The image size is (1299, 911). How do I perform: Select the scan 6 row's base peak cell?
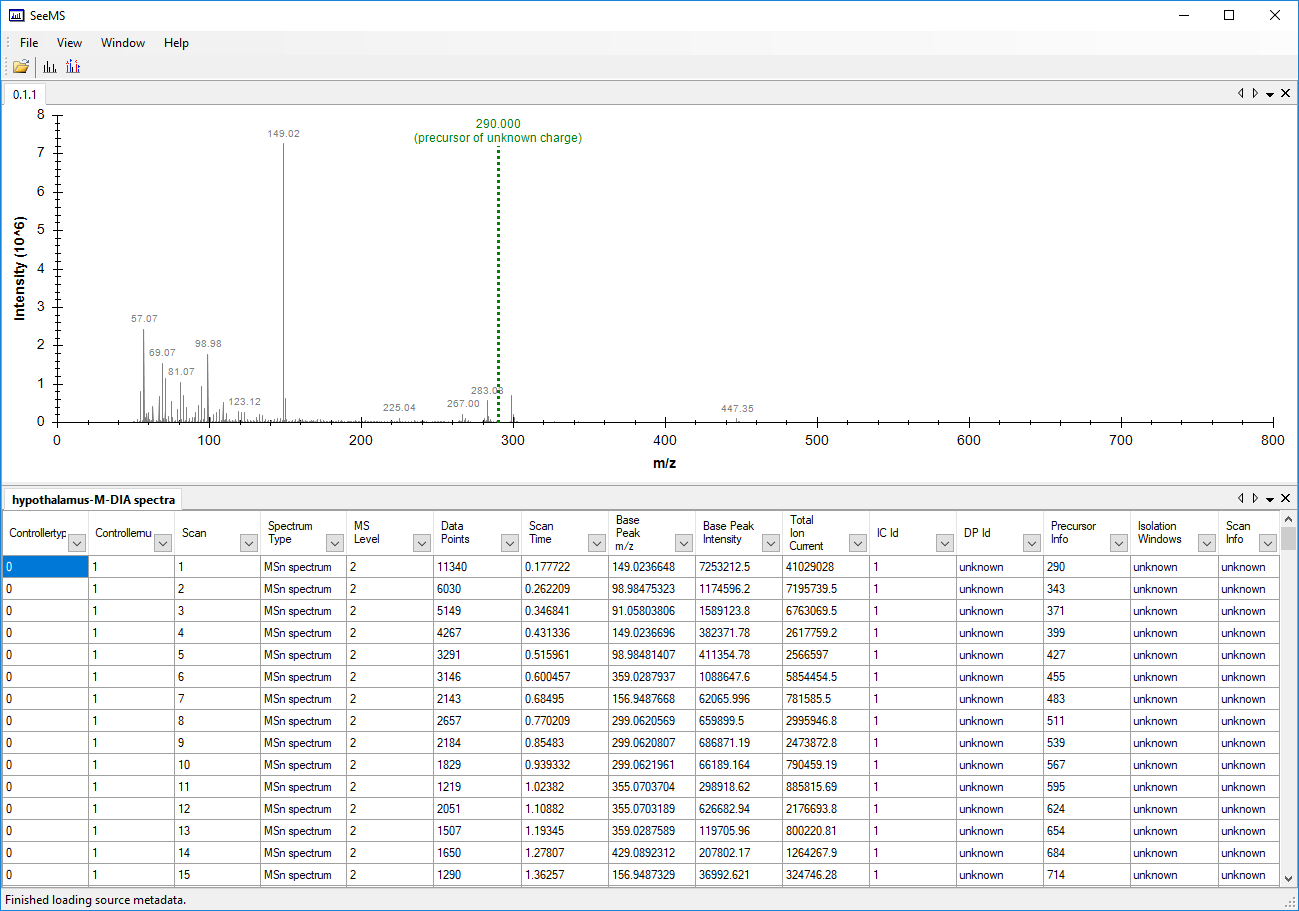tap(651, 677)
